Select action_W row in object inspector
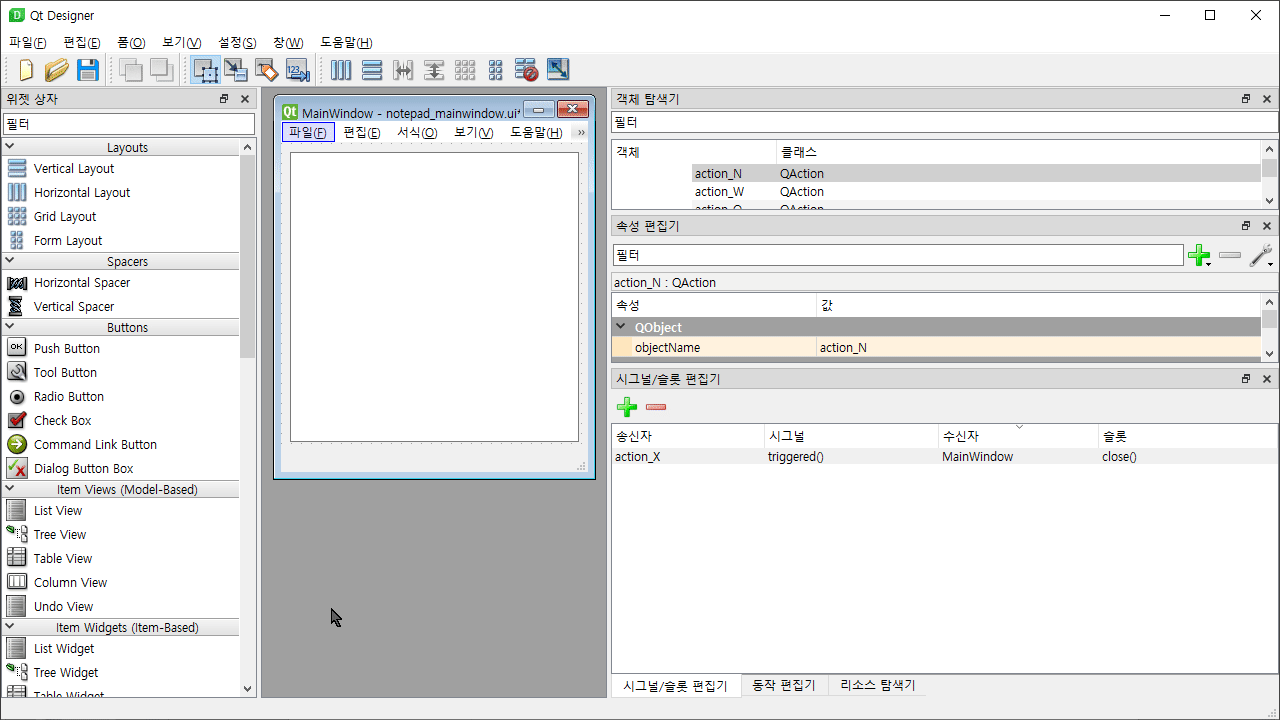Image resolution: width=1280 pixels, height=720 pixels. tap(936, 191)
